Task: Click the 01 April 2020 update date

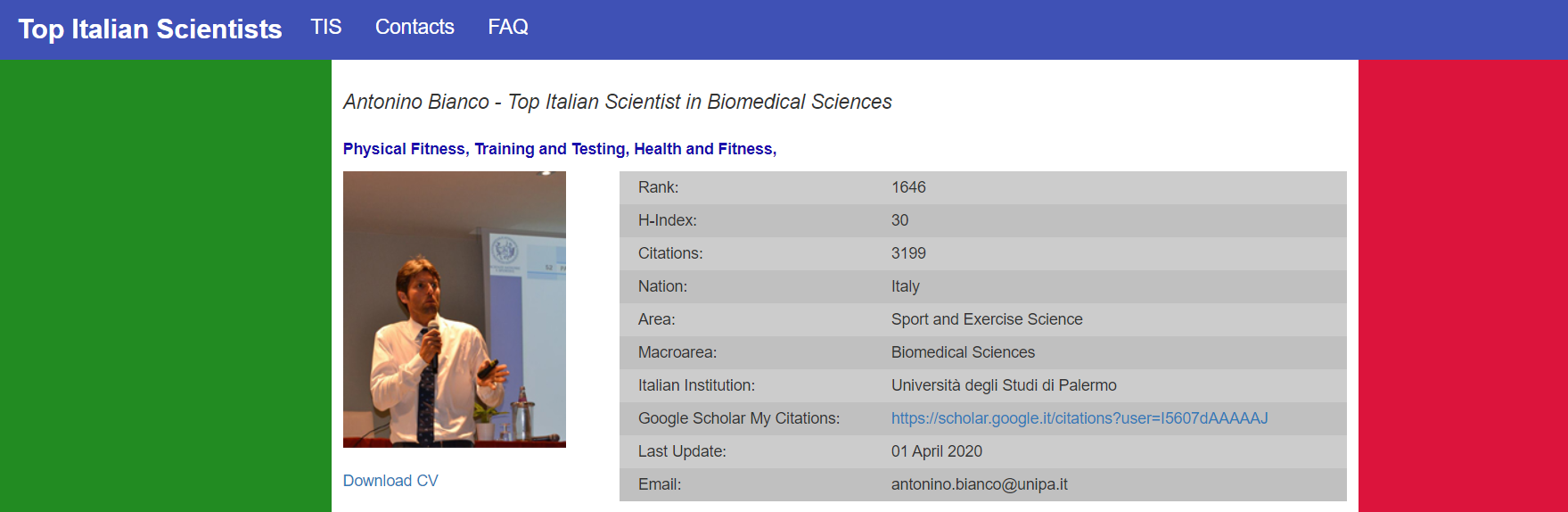Action: 936,451
